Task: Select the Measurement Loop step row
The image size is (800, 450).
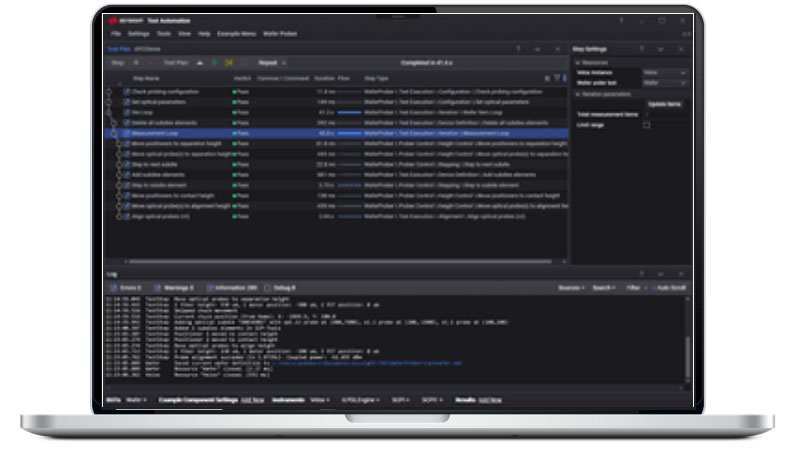Action: [337, 133]
